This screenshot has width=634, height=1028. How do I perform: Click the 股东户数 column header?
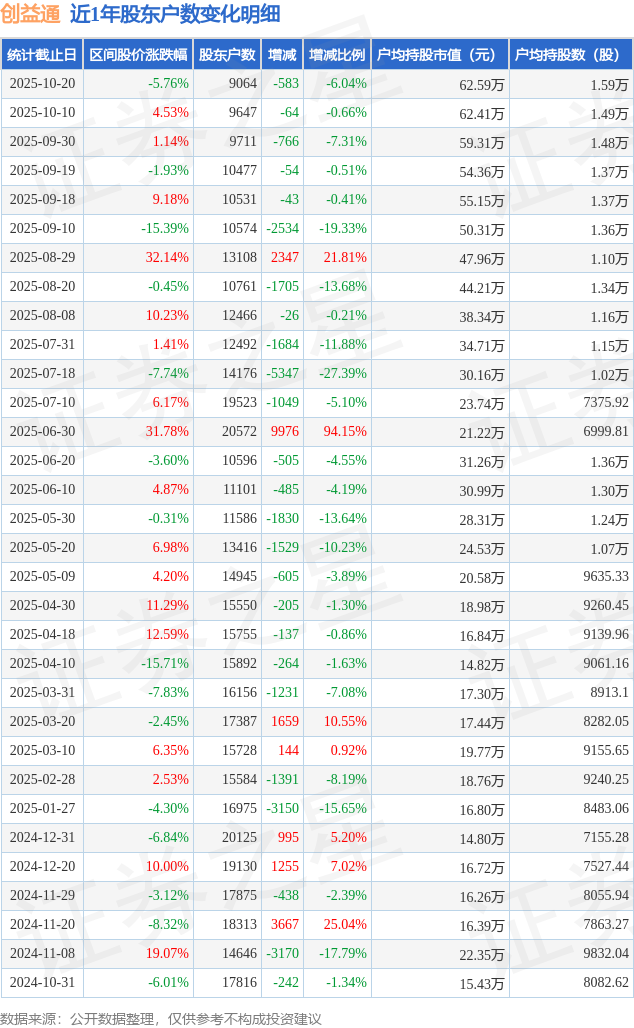tap(227, 55)
